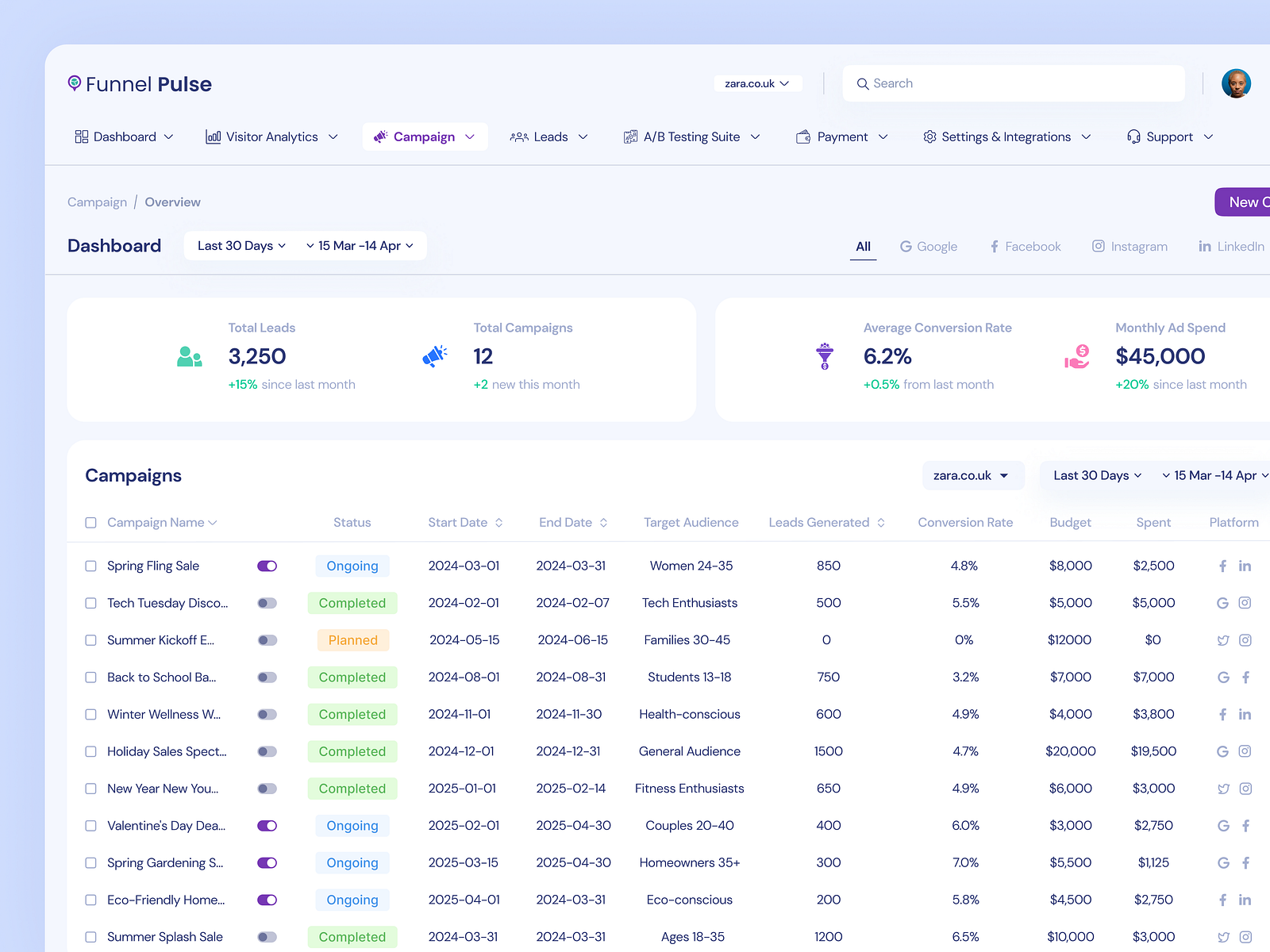Screen dimensions: 1270x952
Task: Select the Instagram platform filter icon
Action: [1100, 246]
